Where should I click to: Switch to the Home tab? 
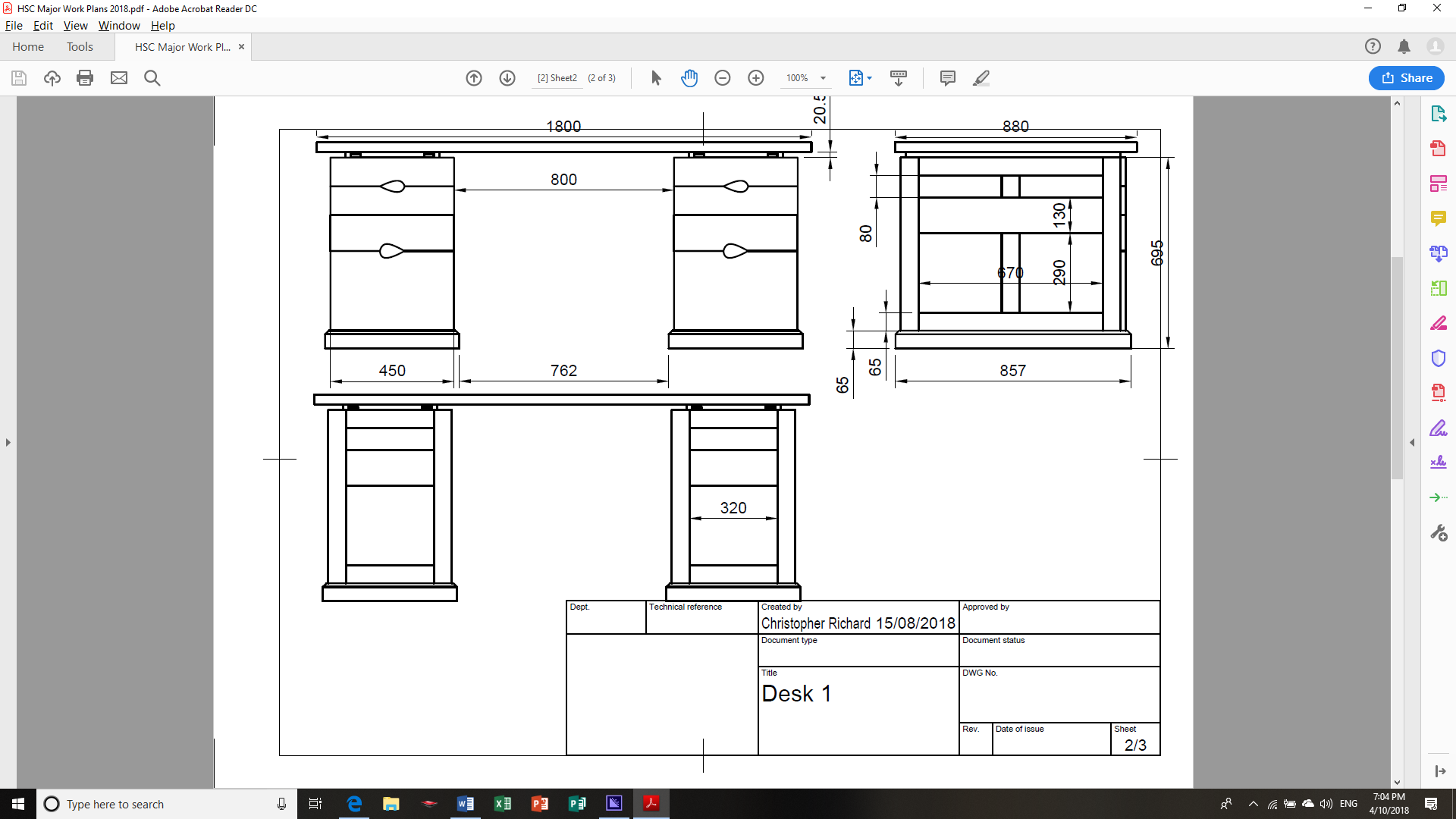(x=28, y=46)
